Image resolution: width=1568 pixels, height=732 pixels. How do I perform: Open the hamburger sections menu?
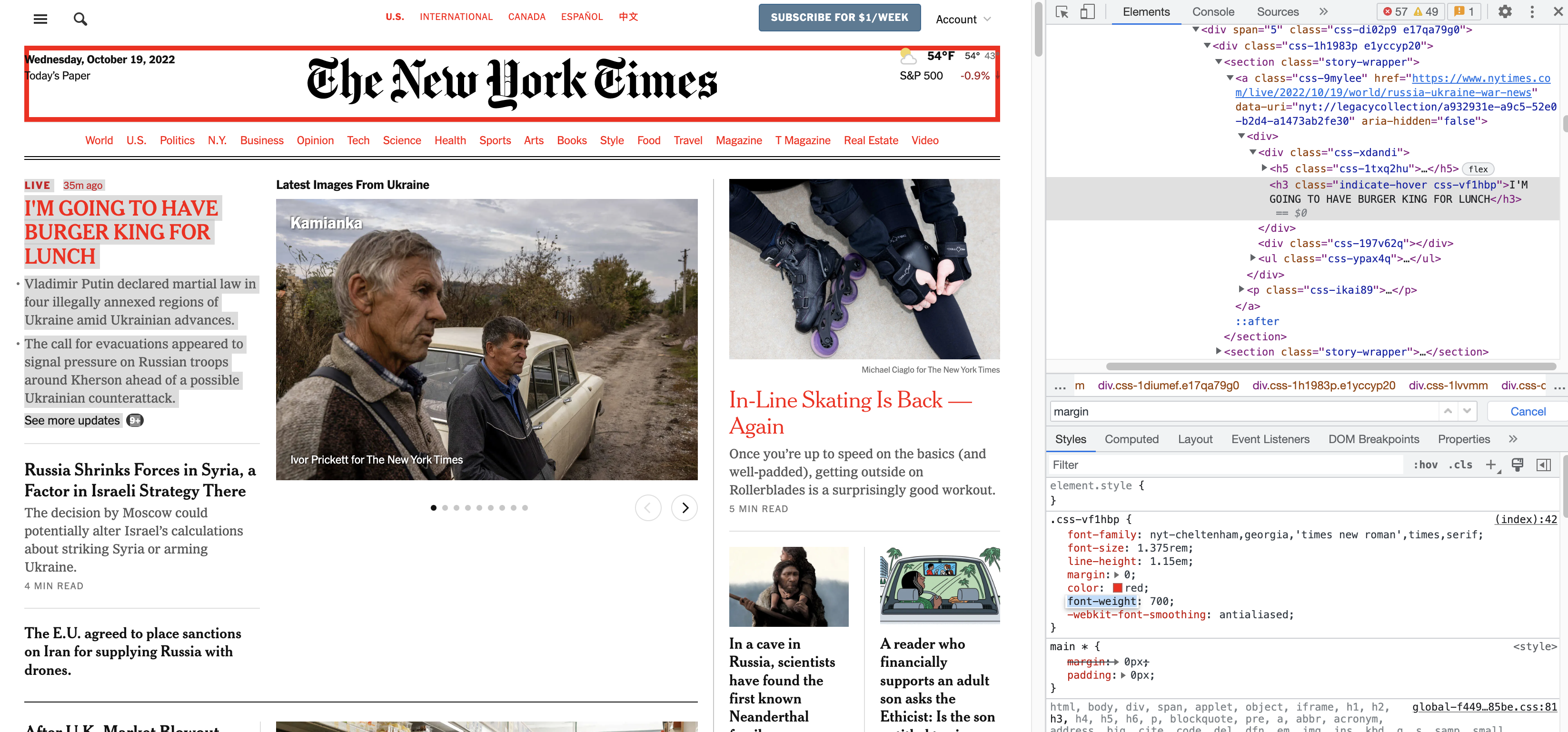[x=40, y=19]
